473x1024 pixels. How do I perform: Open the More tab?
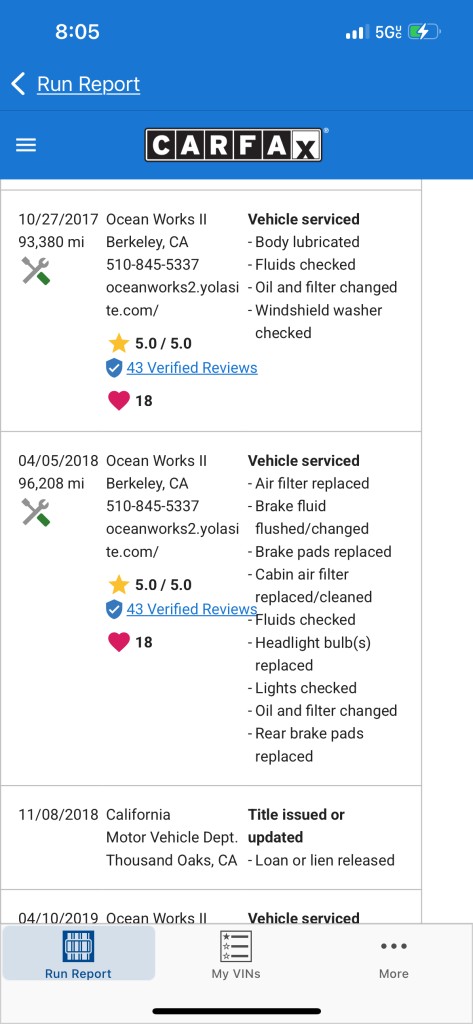point(394,954)
